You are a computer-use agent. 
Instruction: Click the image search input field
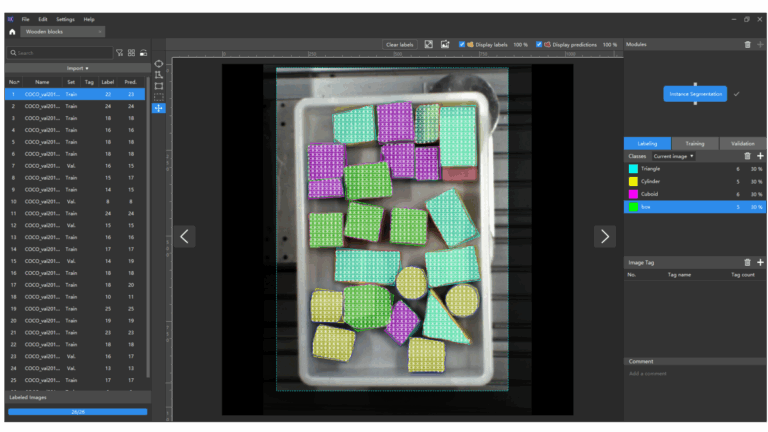coord(60,52)
